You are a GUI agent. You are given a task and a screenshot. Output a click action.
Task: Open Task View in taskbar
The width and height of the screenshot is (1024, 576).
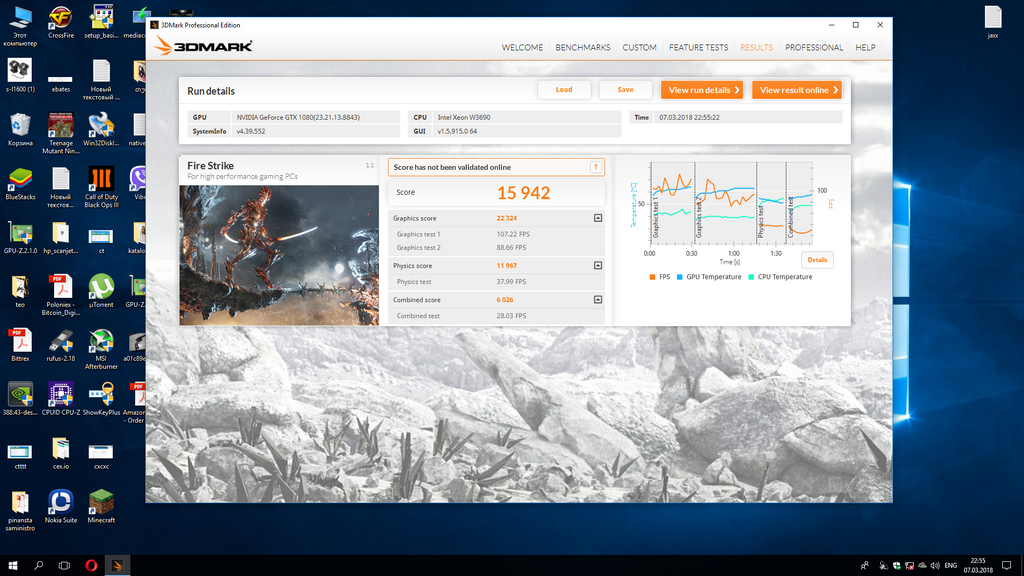click(64, 566)
